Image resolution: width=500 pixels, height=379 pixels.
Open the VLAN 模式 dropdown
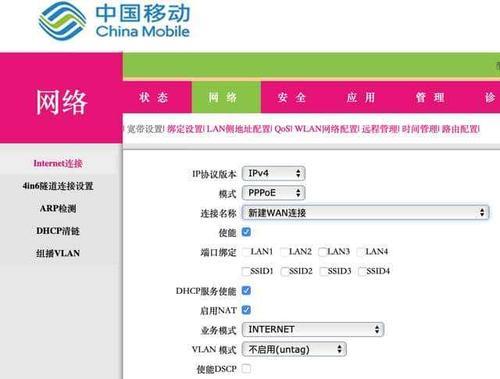click(x=294, y=349)
